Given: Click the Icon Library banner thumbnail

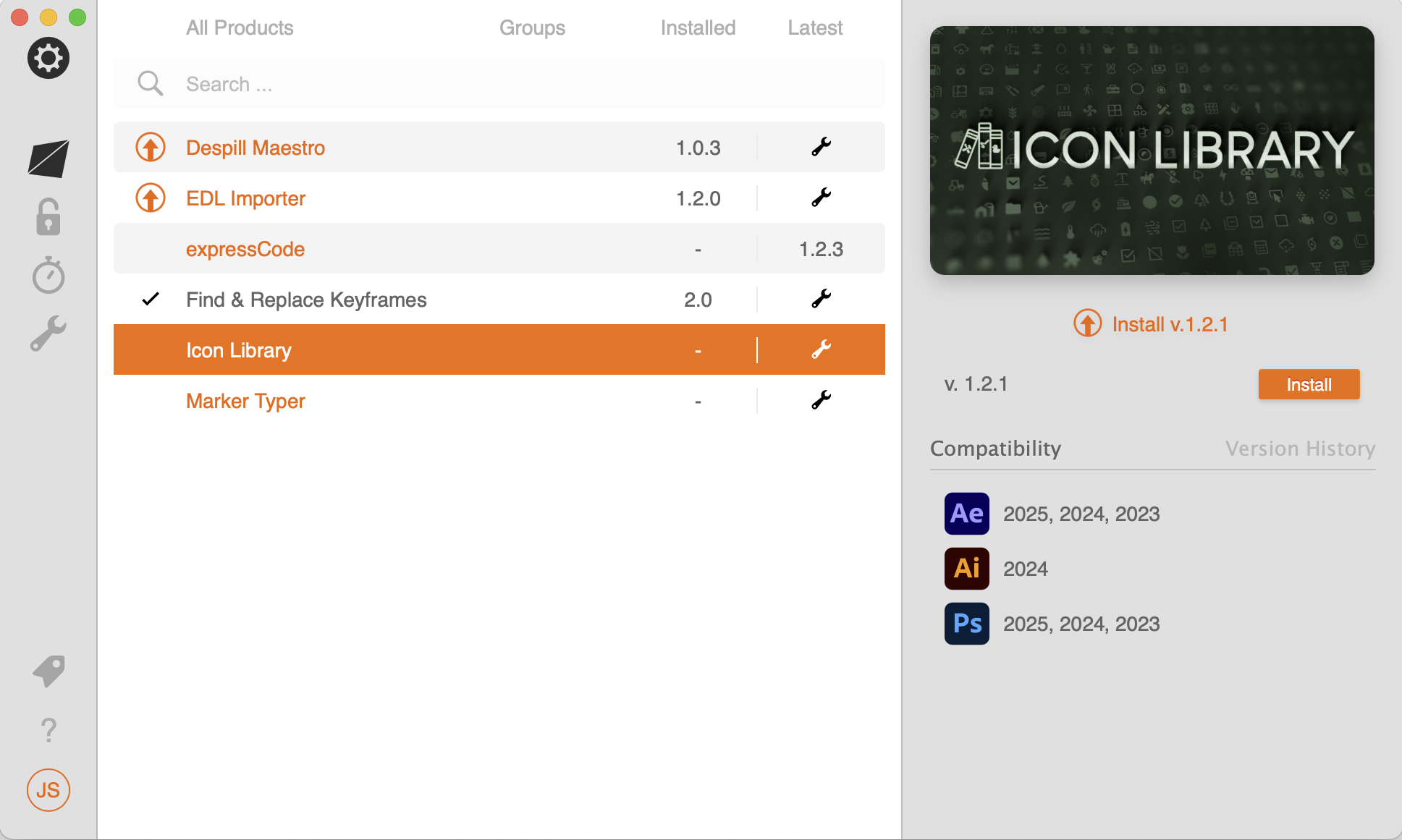Looking at the screenshot, I should click(x=1152, y=150).
